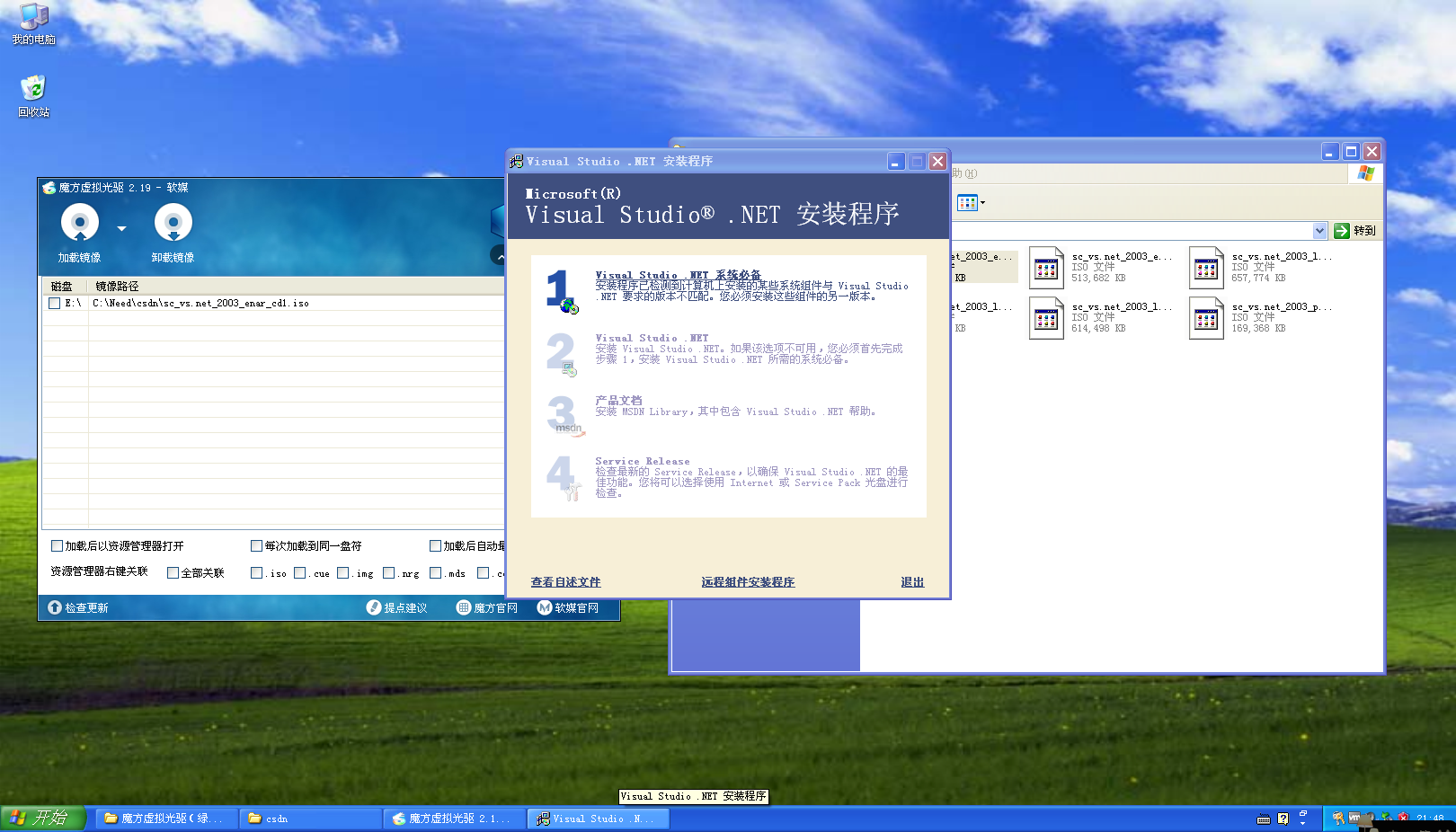Open 查看自述文件 in the VS.NET installer
Viewport: 1456px width, 832px height.
pos(565,582)
